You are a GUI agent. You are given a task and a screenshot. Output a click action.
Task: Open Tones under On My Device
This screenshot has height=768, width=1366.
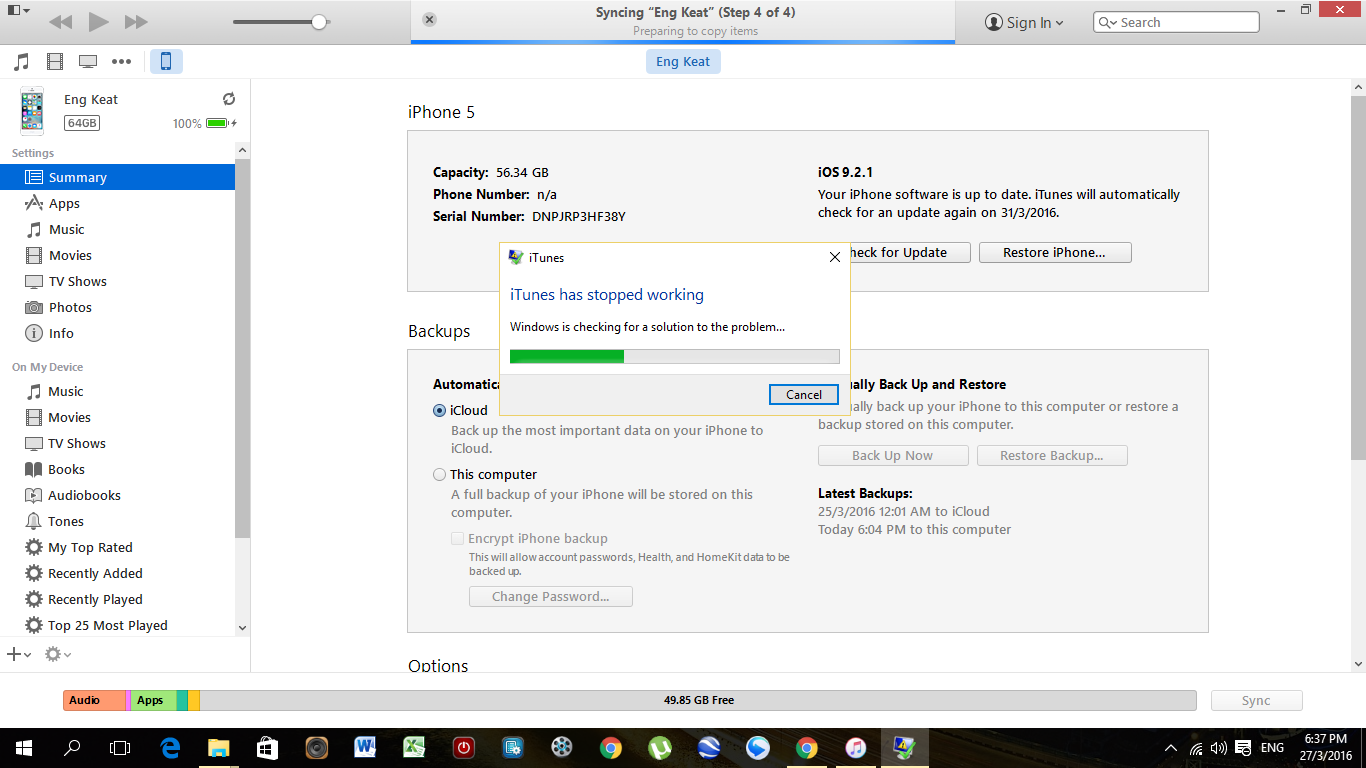tap(118, 521)
